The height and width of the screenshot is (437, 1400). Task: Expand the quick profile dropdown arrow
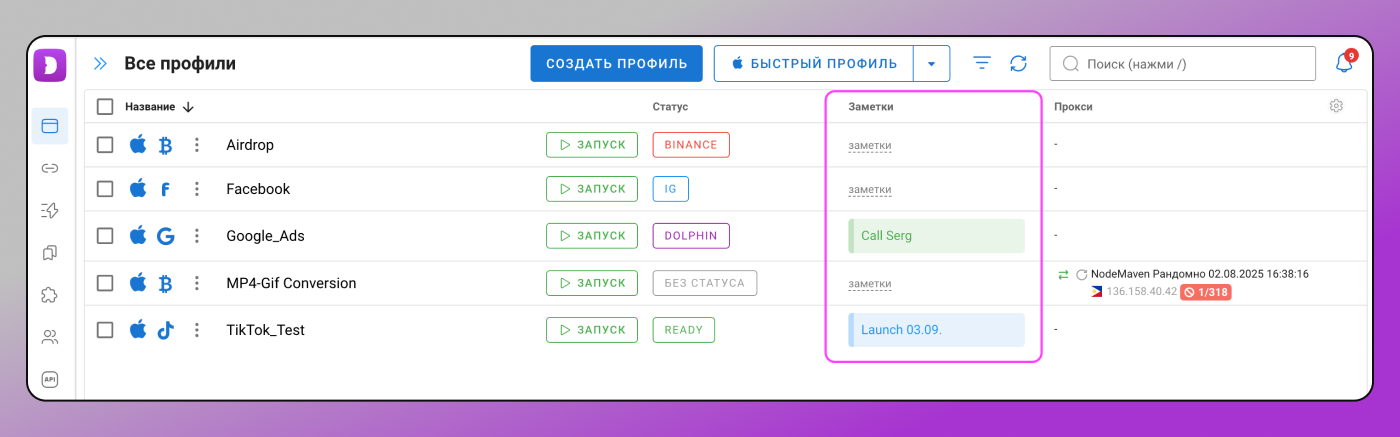(931, 64)
